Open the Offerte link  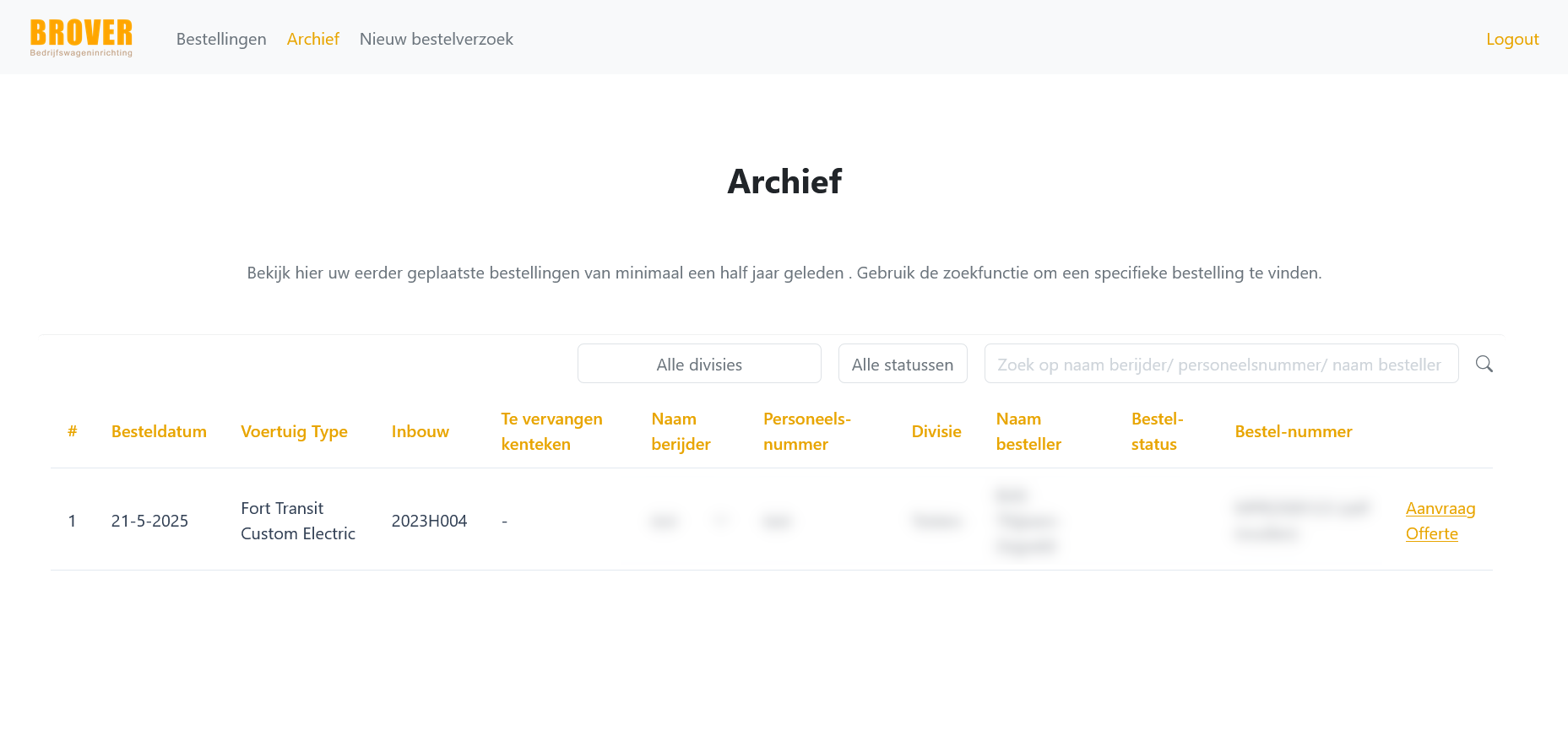pyautogui.click(x=1432, y=533)
